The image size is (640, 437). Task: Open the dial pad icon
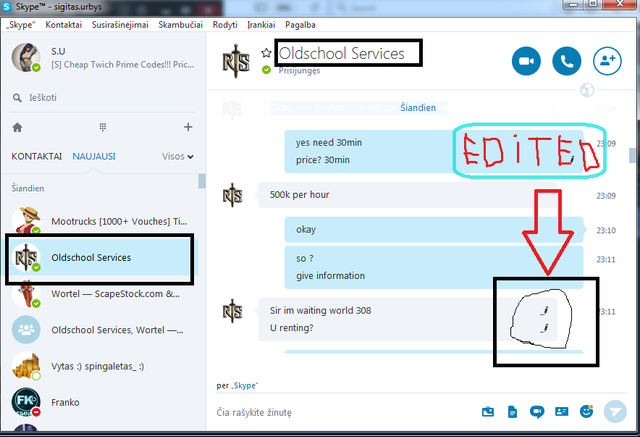(x=103, y=127)
